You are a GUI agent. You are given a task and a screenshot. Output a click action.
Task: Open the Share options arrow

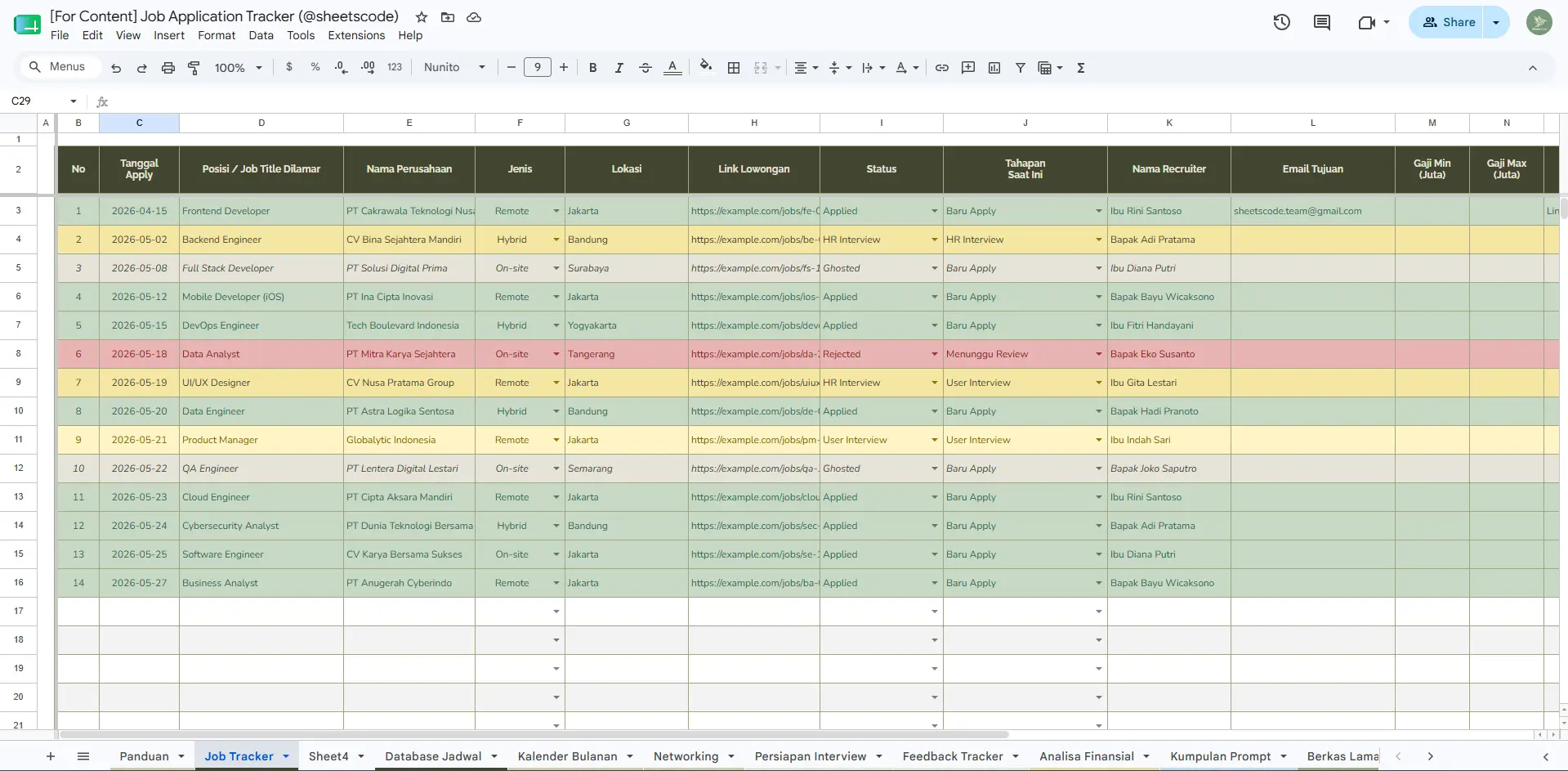click(1496, 22)
